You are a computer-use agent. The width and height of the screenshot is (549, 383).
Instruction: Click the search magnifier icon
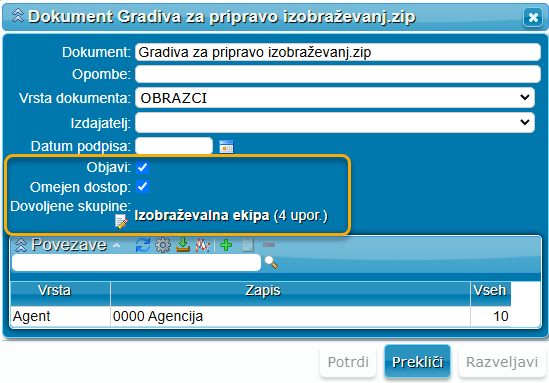coord(271,262)
